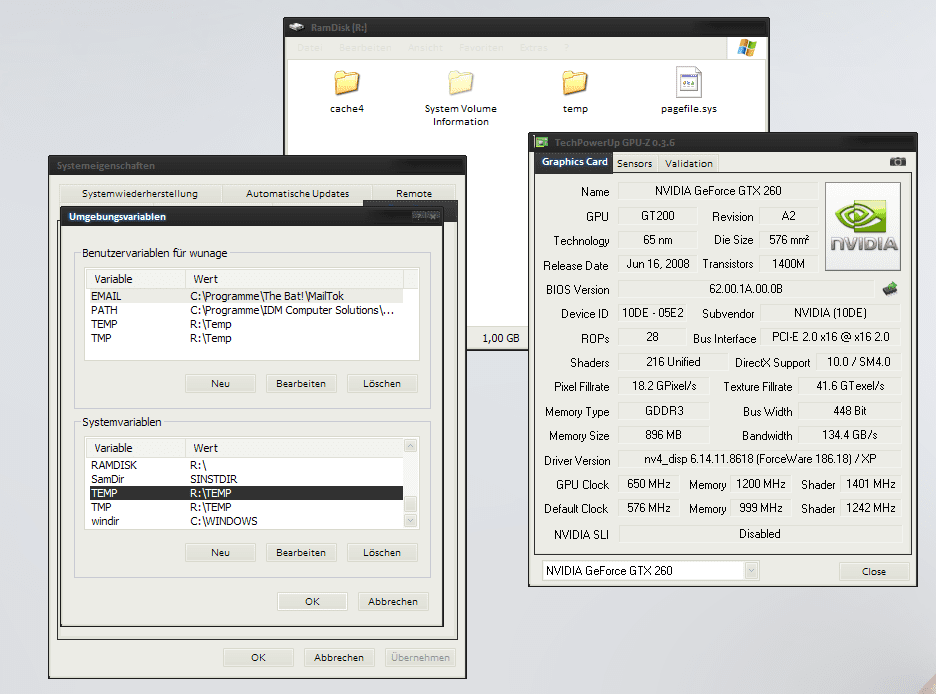Select the EMAIL user variable row
The width and height of the screenshot is (936, 694).
coord(246,296)
